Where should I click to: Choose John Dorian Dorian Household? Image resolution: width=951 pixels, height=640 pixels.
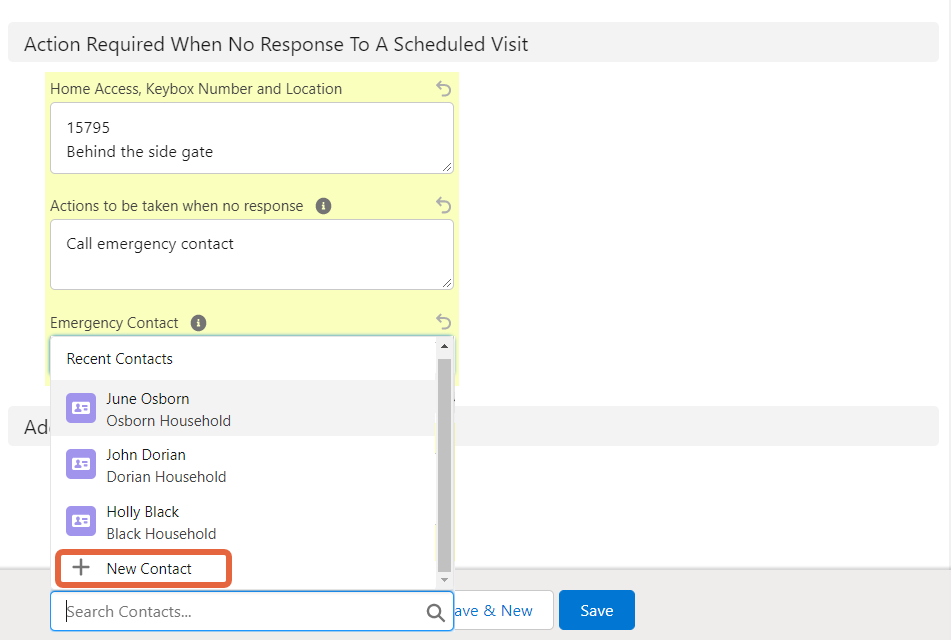(x=243, y=465)
